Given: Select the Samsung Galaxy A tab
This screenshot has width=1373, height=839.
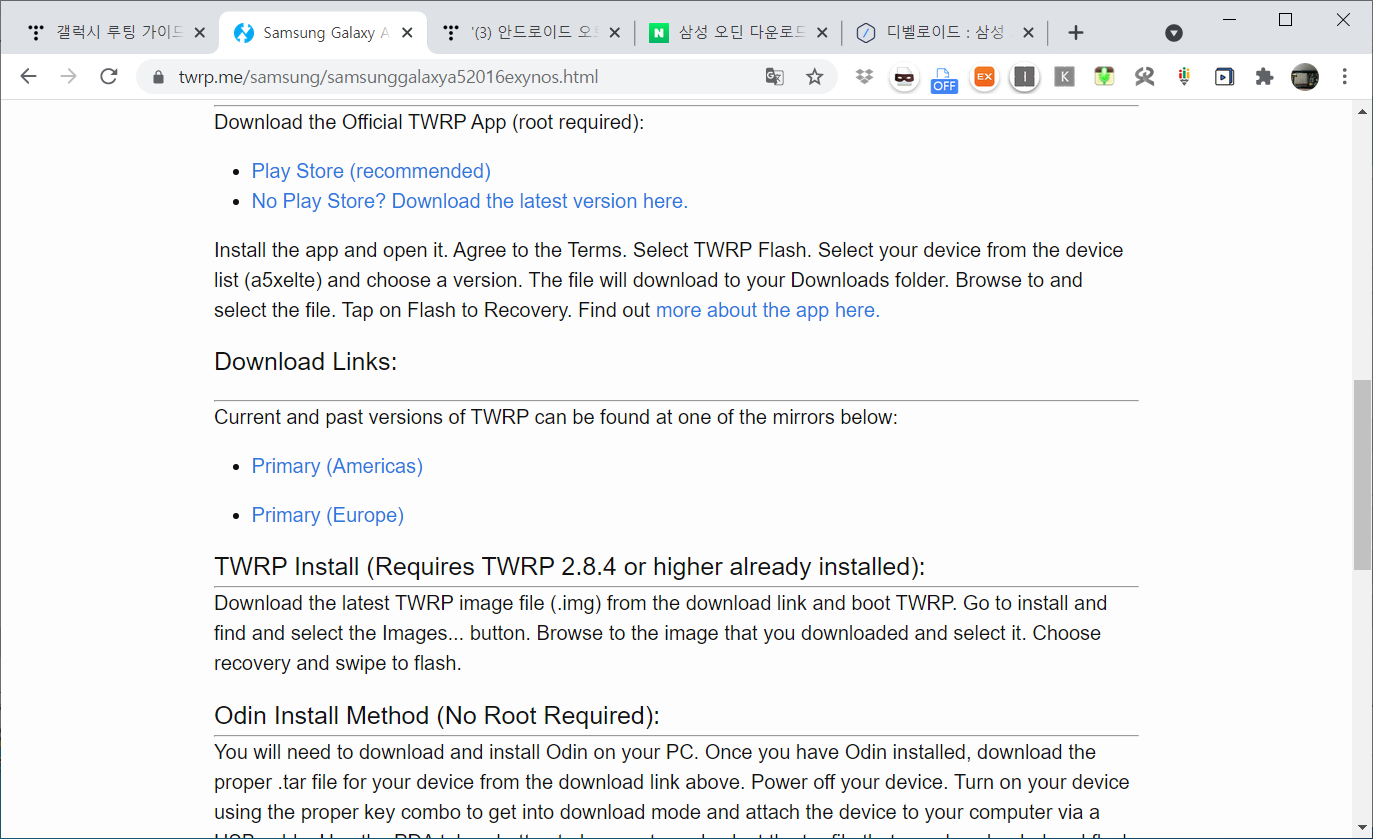Looking at the screenshot, I should pos(322,33).
